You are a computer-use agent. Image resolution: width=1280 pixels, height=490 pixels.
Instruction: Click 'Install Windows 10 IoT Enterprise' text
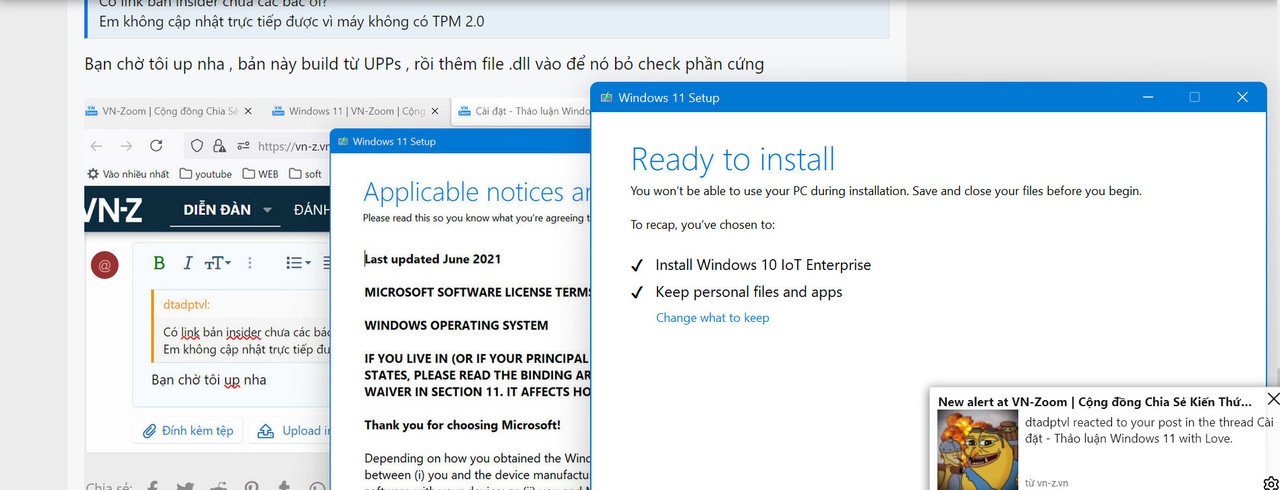coord(763,265)
